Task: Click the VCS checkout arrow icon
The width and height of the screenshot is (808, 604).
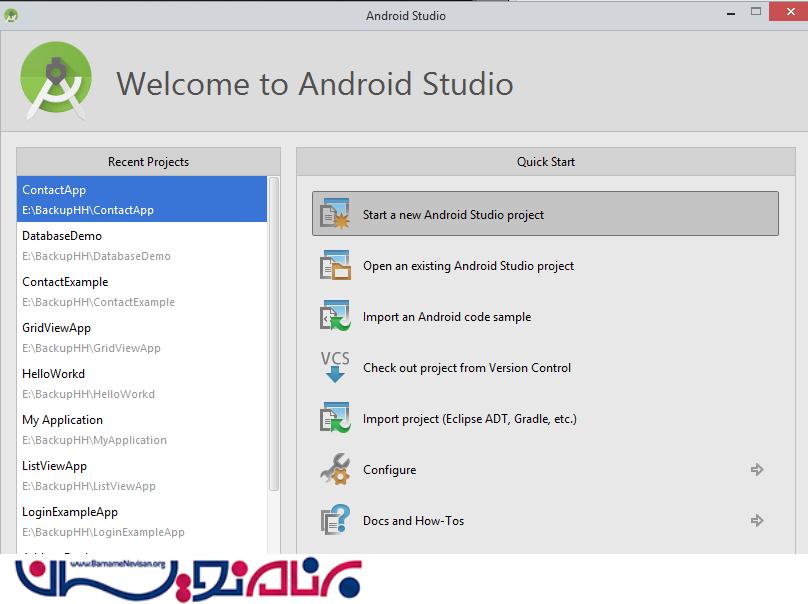Action: coord(334,367)
